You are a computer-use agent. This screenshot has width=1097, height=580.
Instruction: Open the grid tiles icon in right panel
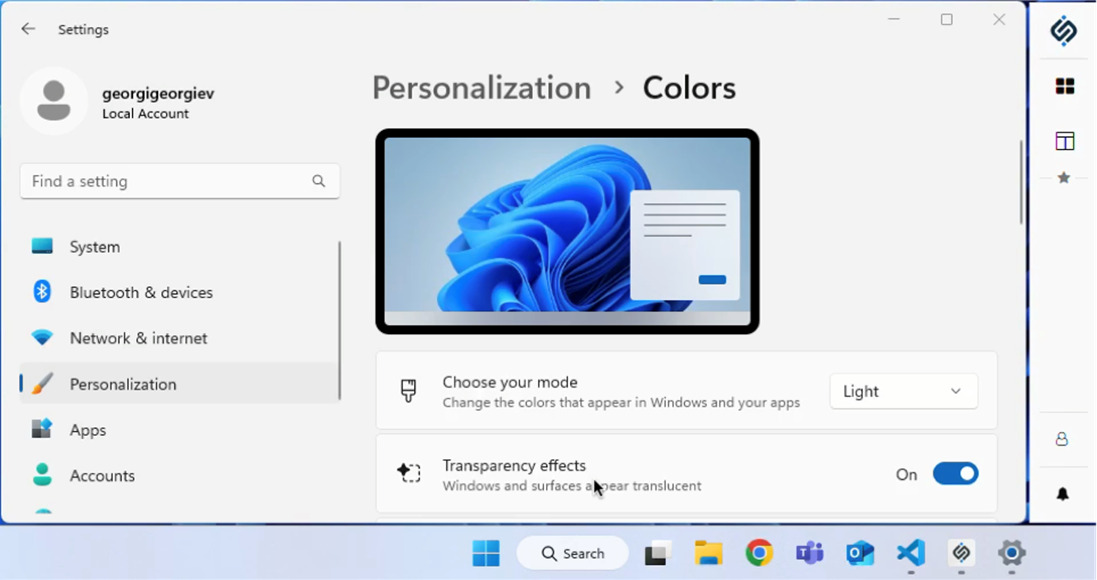(x=1065, y=86)
